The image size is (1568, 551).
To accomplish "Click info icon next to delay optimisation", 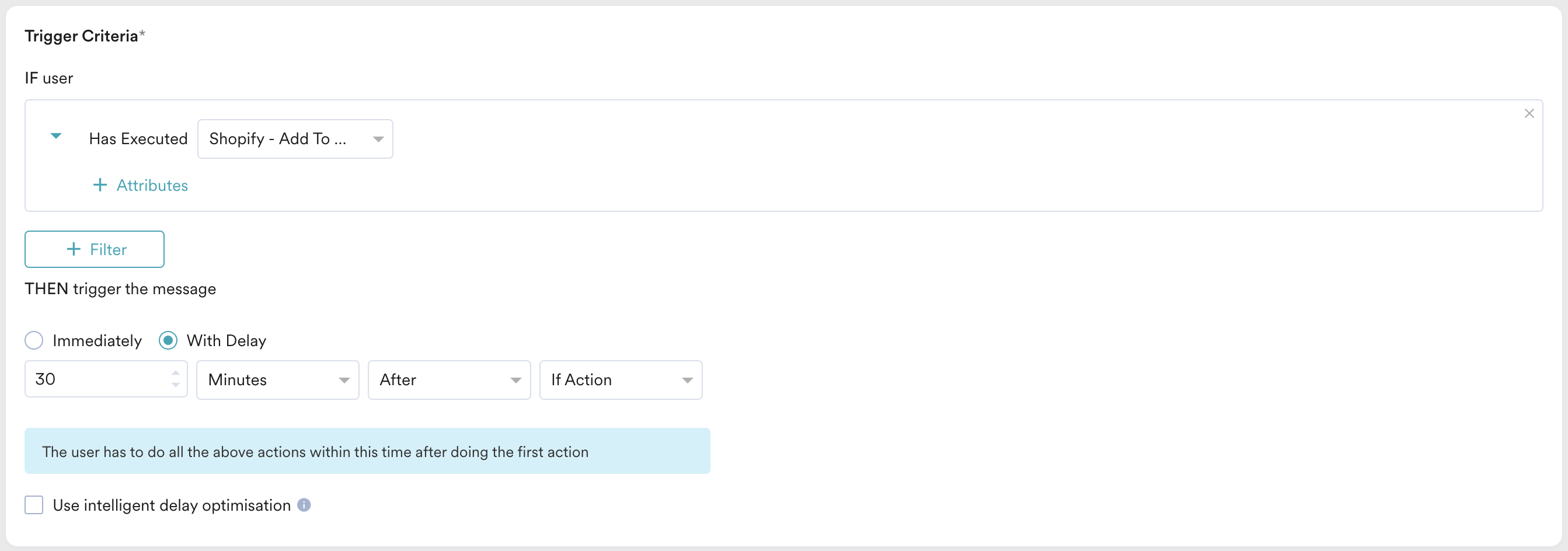I will click(x=304, y=505).
